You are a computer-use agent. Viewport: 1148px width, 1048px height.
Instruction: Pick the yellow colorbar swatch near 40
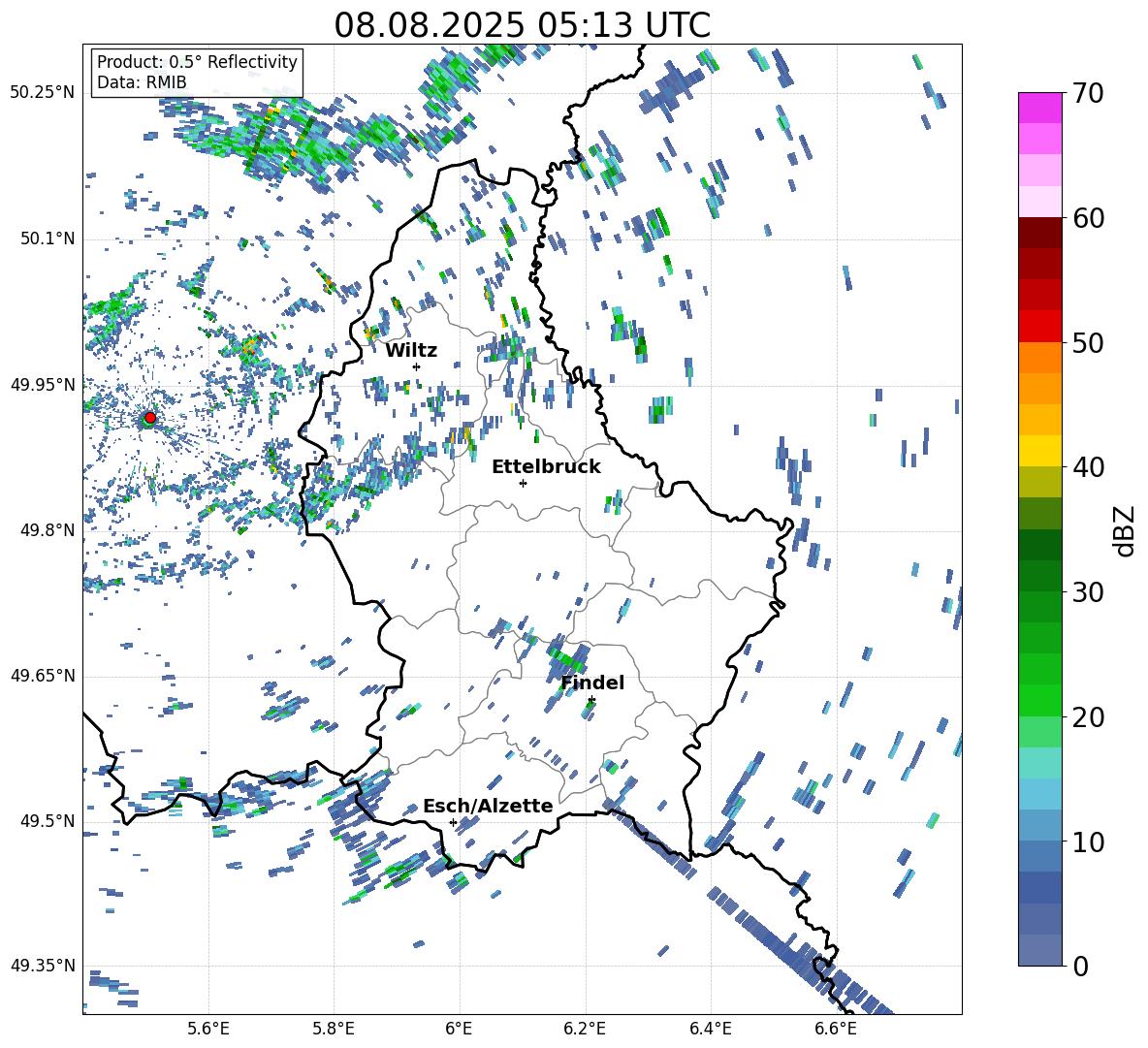pos(1040,451)
